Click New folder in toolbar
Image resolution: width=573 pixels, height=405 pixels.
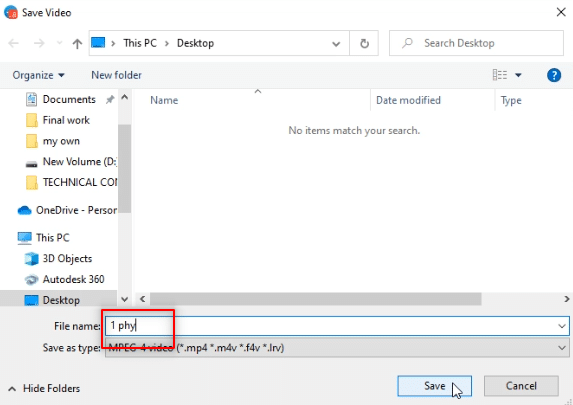[116, 75]
